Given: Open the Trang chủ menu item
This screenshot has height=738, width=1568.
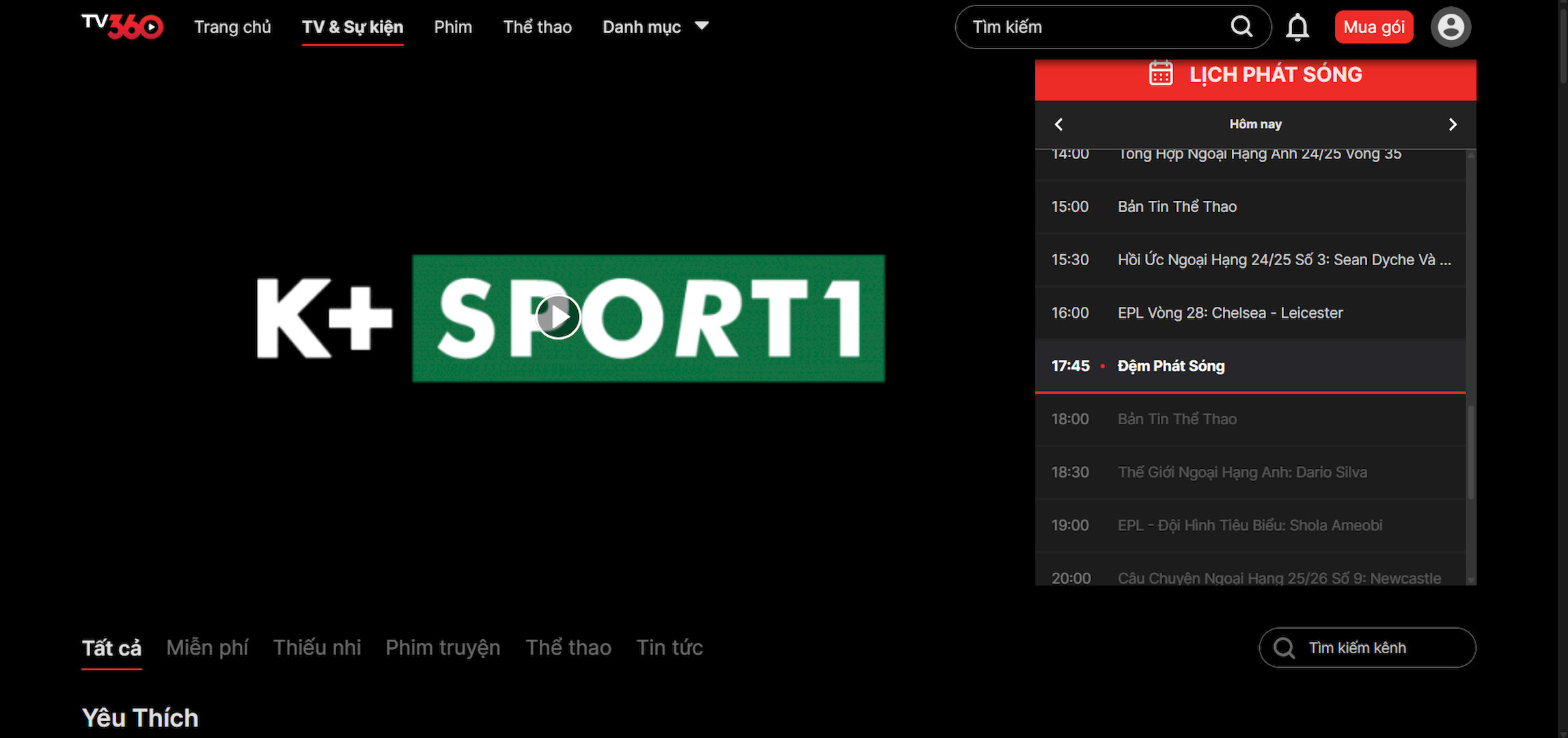Looking at the screenshot, I should point(232,27).
